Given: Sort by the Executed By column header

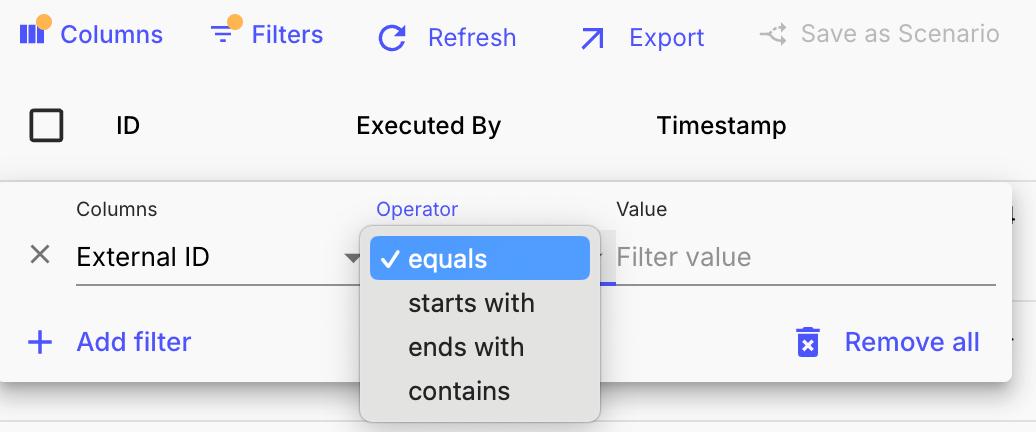Looking at the screenshot, I should pos(428,126).
